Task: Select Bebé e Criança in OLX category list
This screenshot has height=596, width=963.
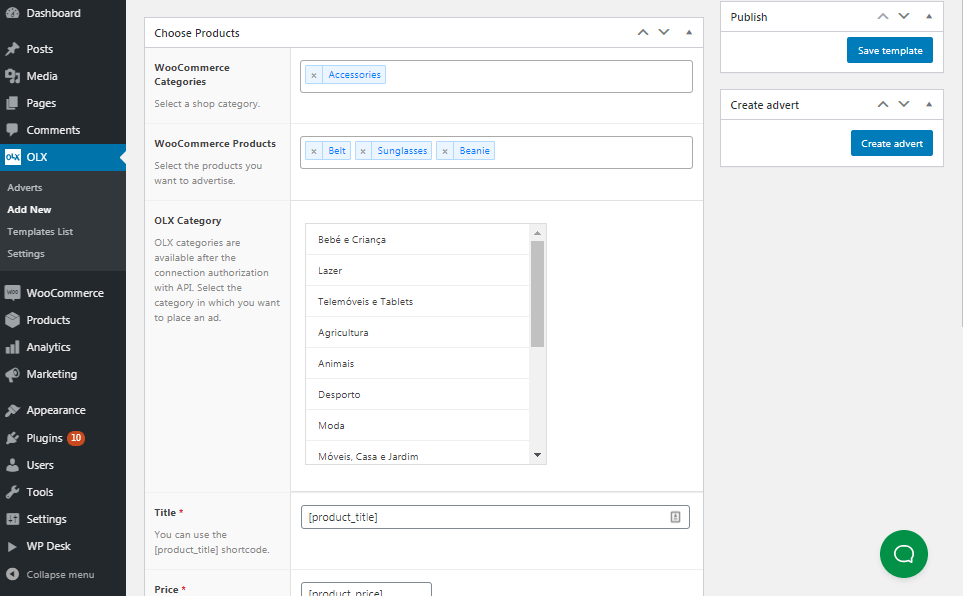Action: pos(417,240)
